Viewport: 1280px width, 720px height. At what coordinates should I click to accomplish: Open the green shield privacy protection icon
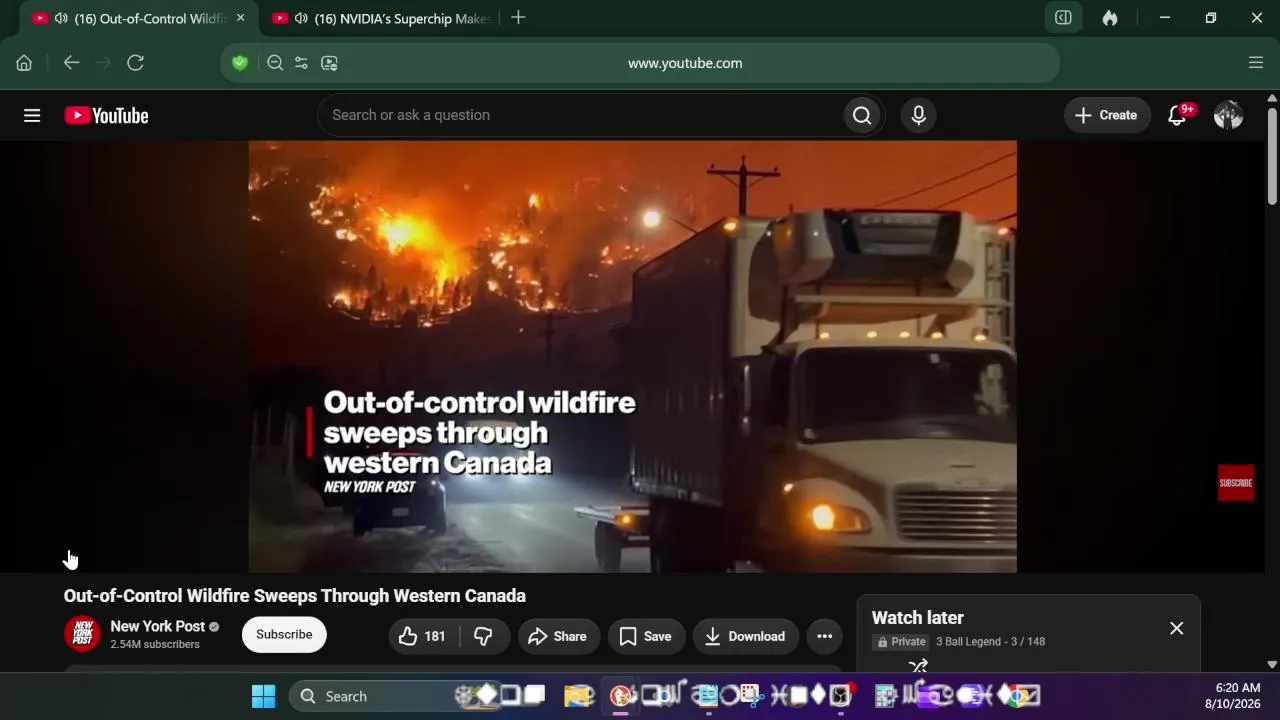(240, 63)
